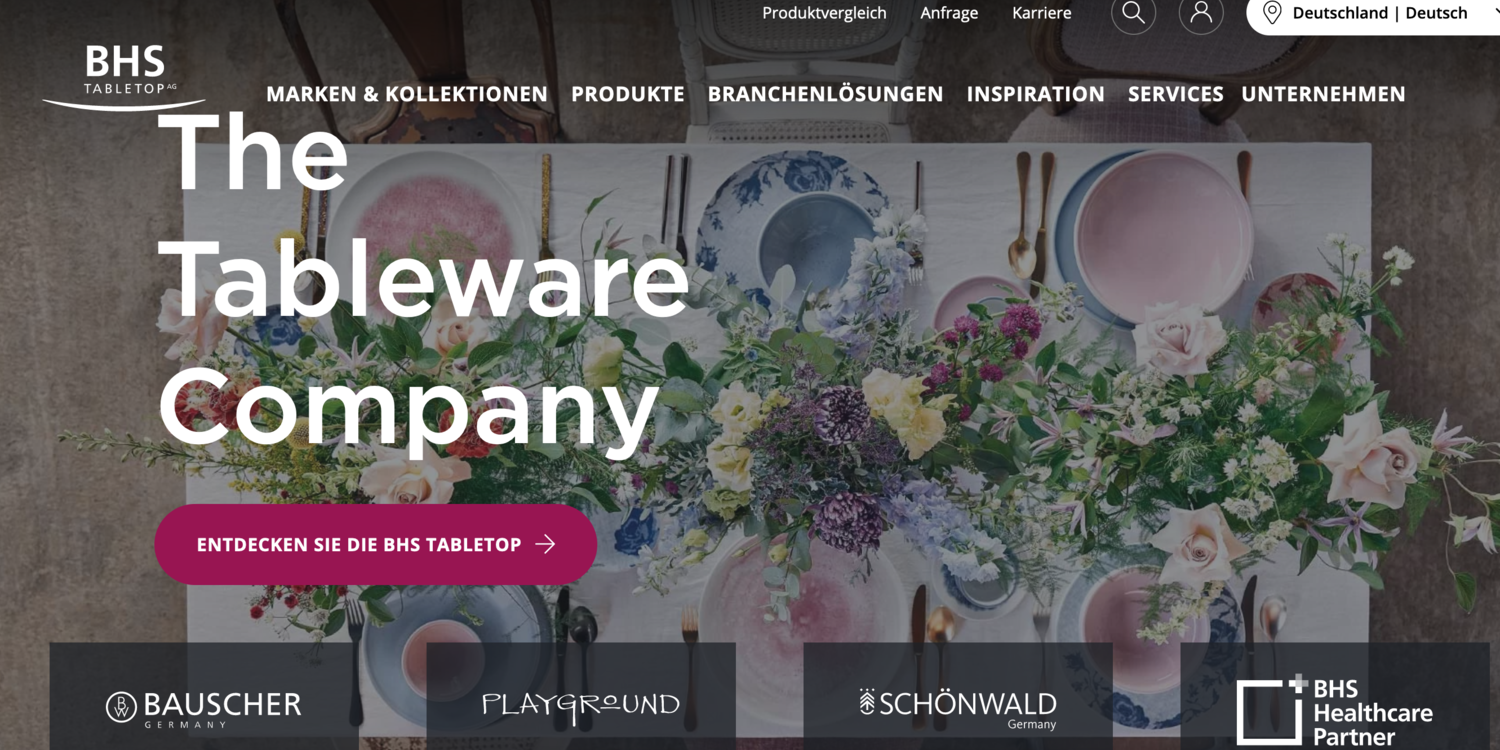Expand the Marken & Kollektionen menu

click(x=407, y=94)
